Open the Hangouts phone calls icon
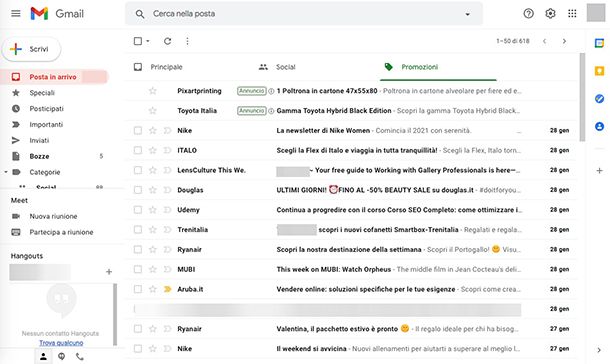Viewport: 610px width, 364px height. [80, 356]
